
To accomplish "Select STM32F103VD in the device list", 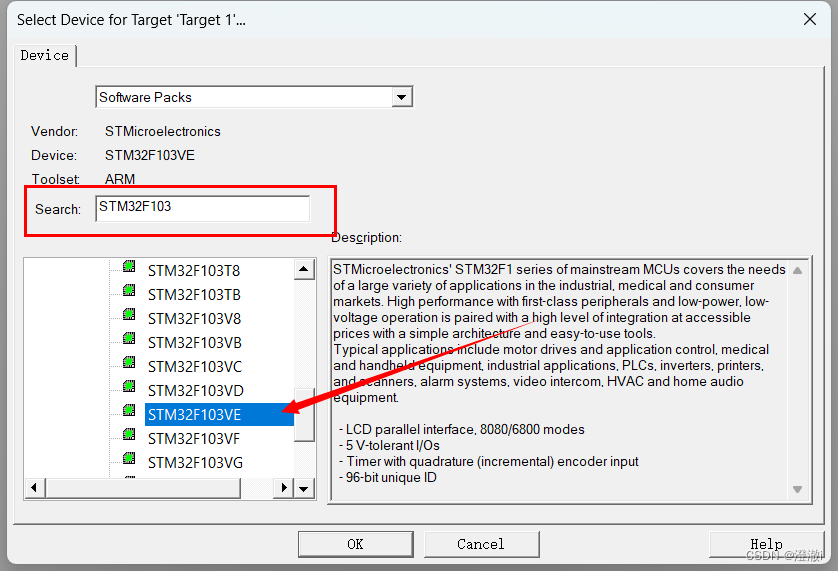I will 196,391.
